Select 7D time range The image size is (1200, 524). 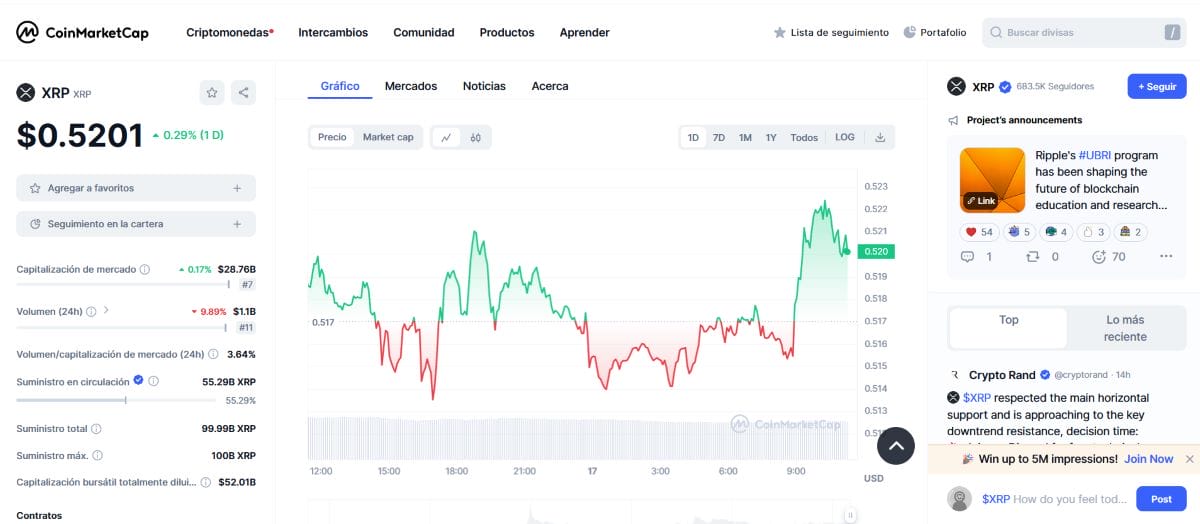718,138
